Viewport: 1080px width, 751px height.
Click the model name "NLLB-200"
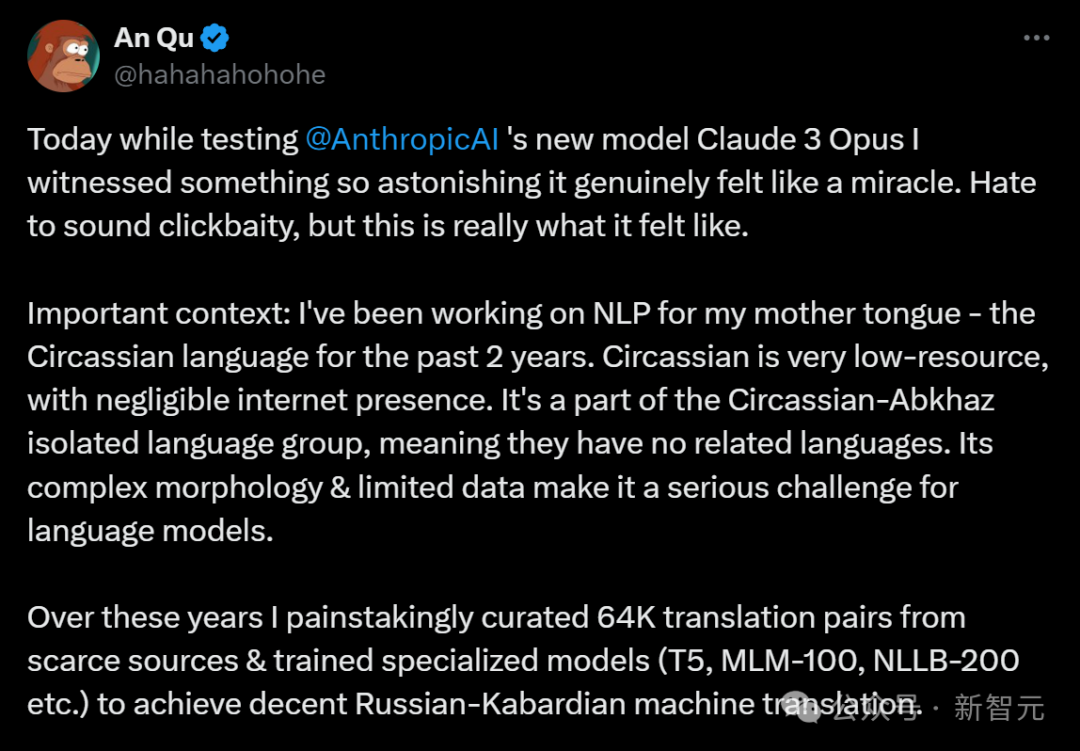[946, 661]
